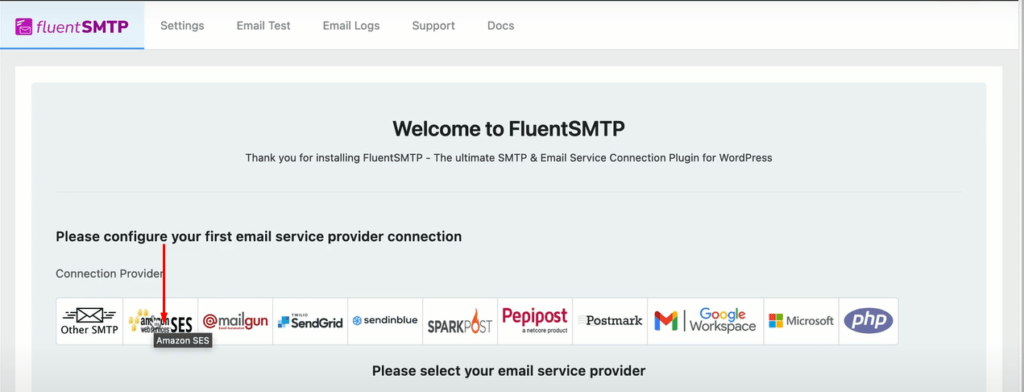Click the Connection Provider label
The height and width of the screenshot is (392, 1024).
(x=110, y=273)
